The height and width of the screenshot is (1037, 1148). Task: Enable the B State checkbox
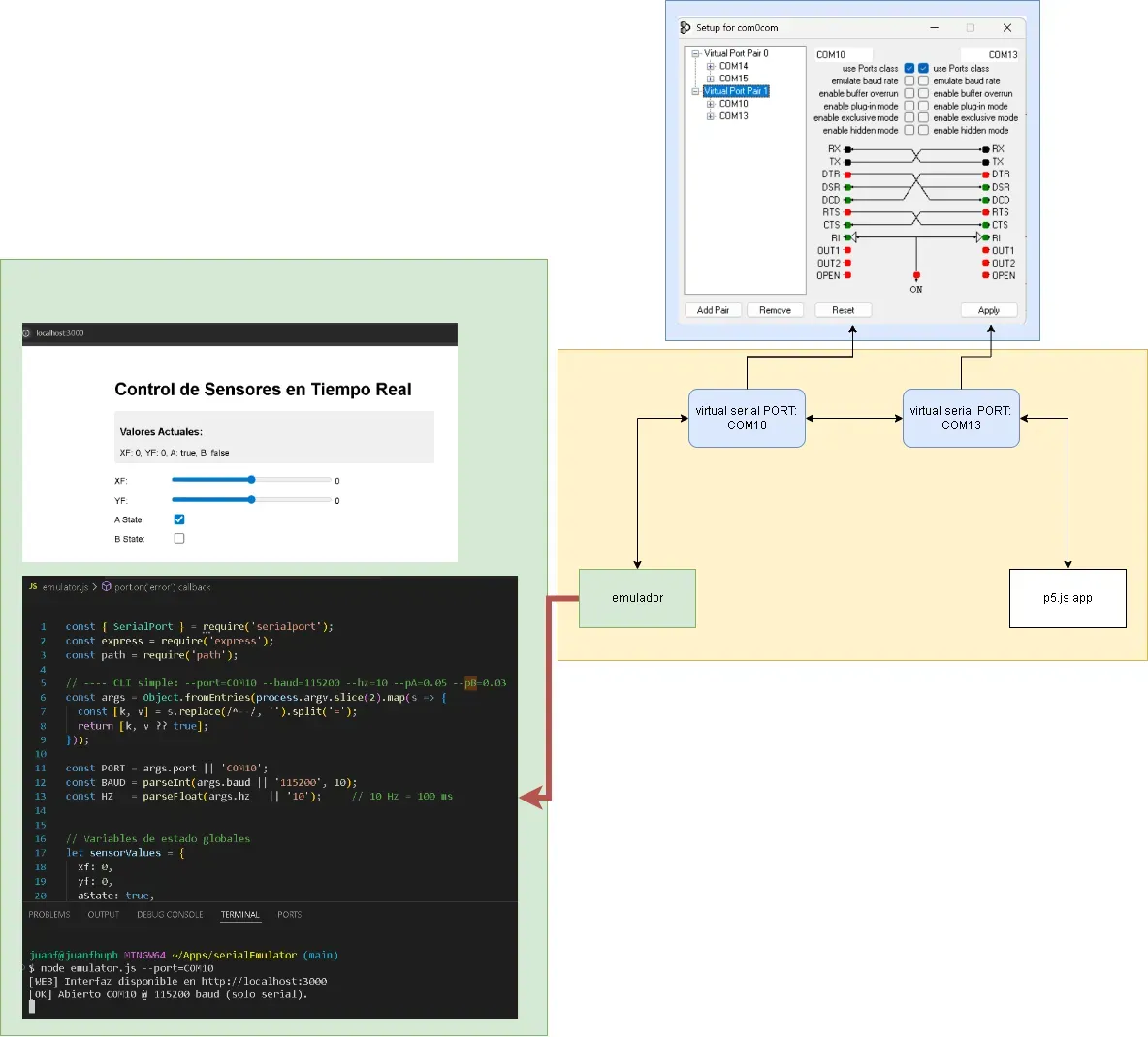[x=179, y=539]
